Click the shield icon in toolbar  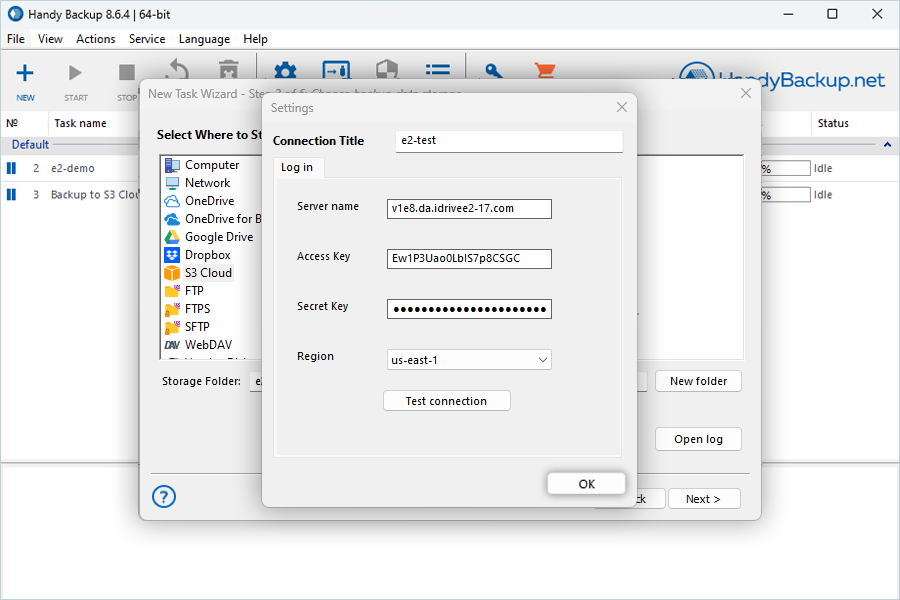(387, 69)
